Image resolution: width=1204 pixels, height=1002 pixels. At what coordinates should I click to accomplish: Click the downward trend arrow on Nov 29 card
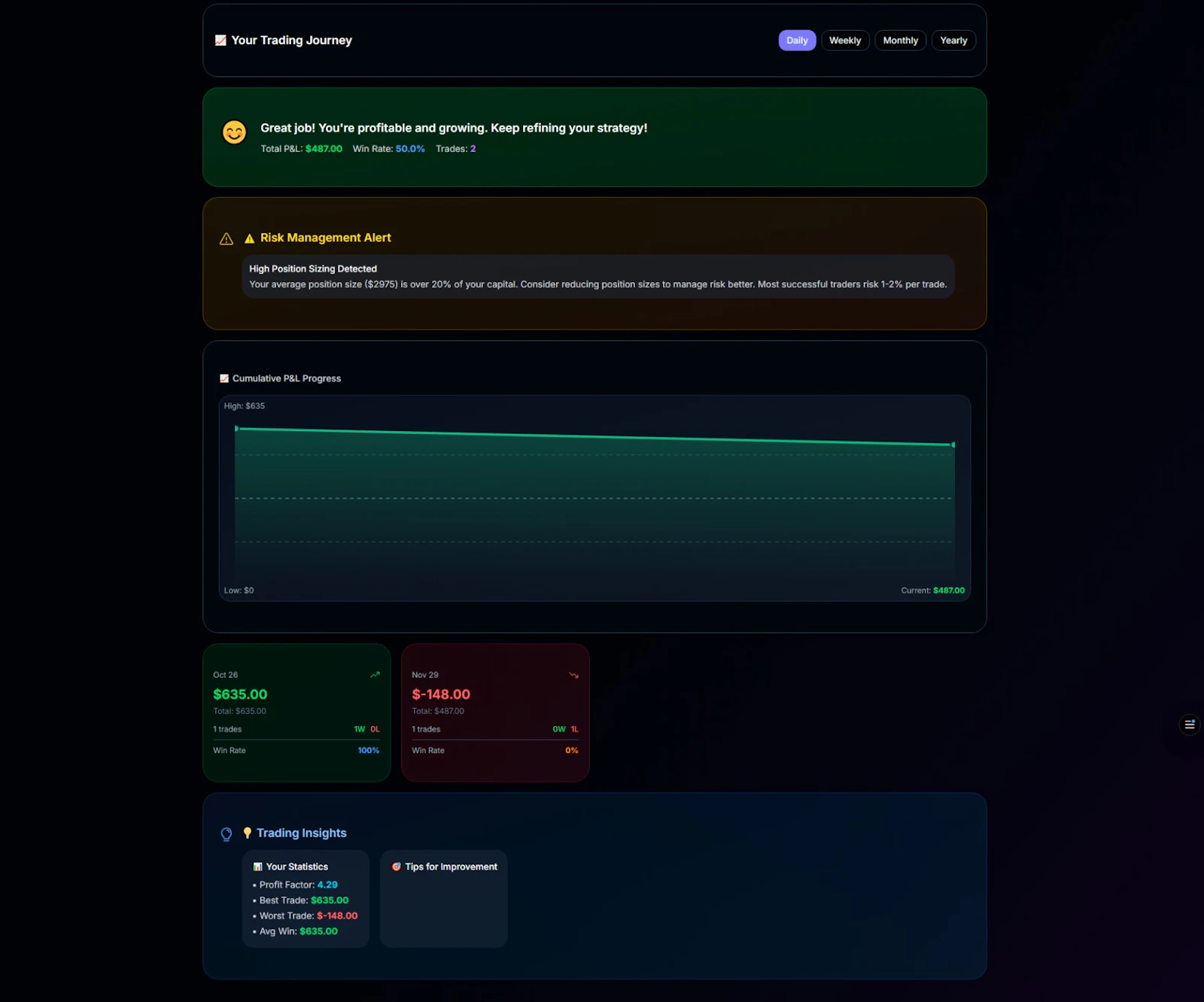click(x=573, y=675)
